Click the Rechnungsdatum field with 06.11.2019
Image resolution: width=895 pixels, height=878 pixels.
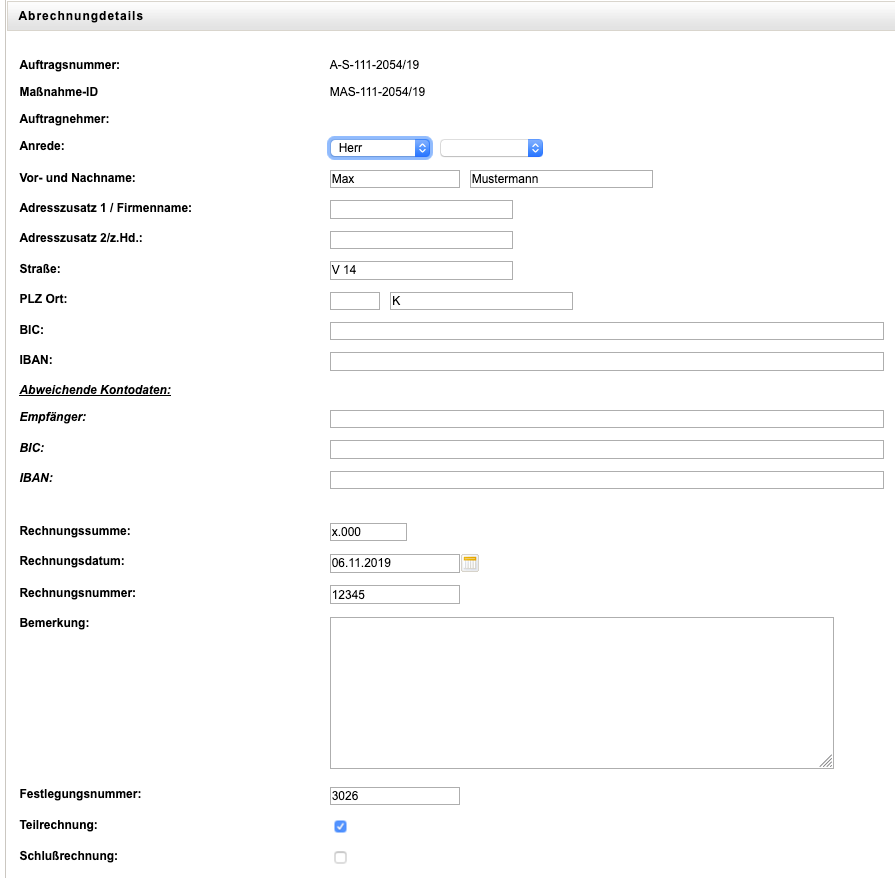[394, 563]
